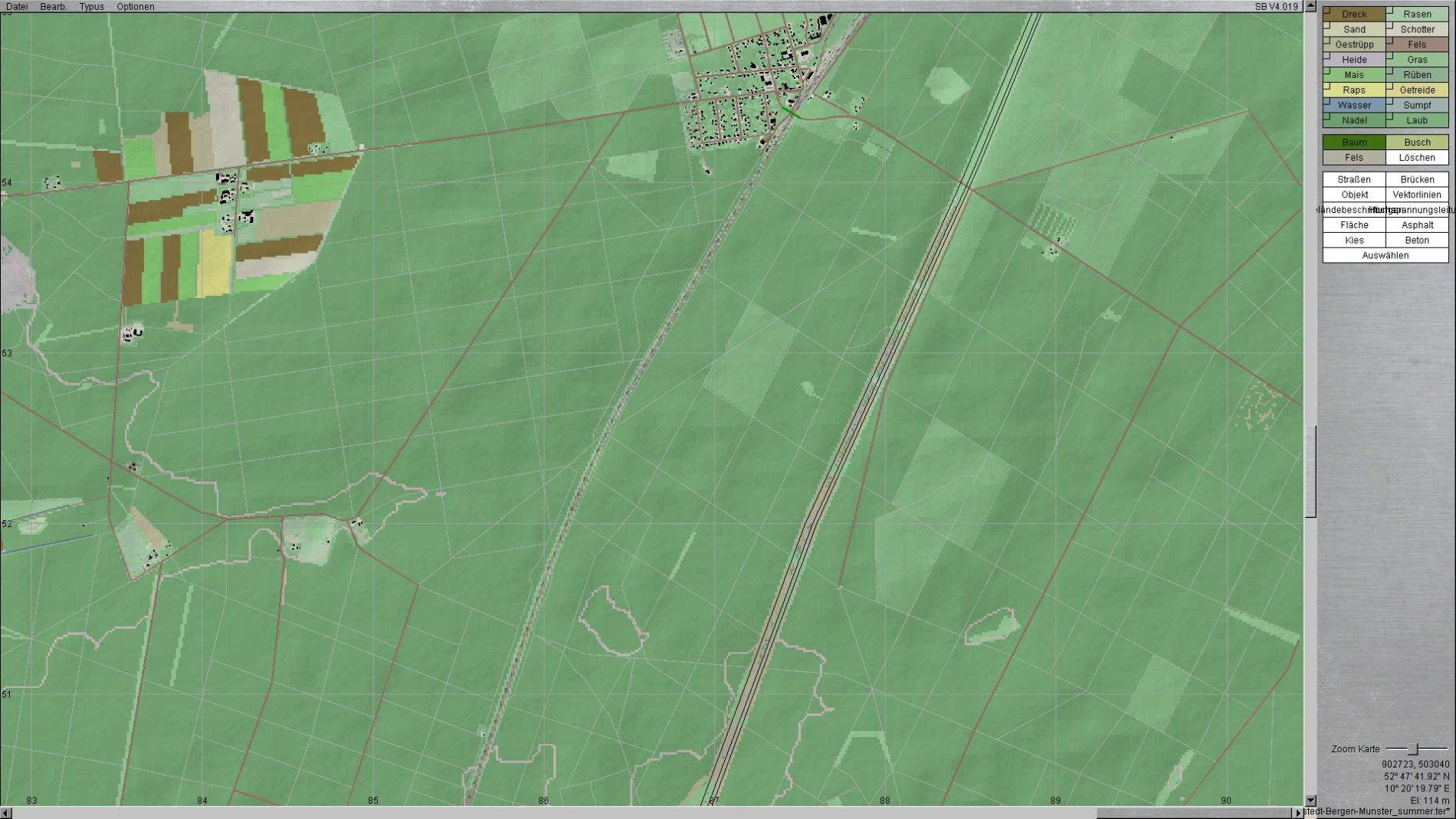Select the Dreck terrain swatch
Image resolution: width=1456 pixels, height=819 pixels.
click(1354, 14)
